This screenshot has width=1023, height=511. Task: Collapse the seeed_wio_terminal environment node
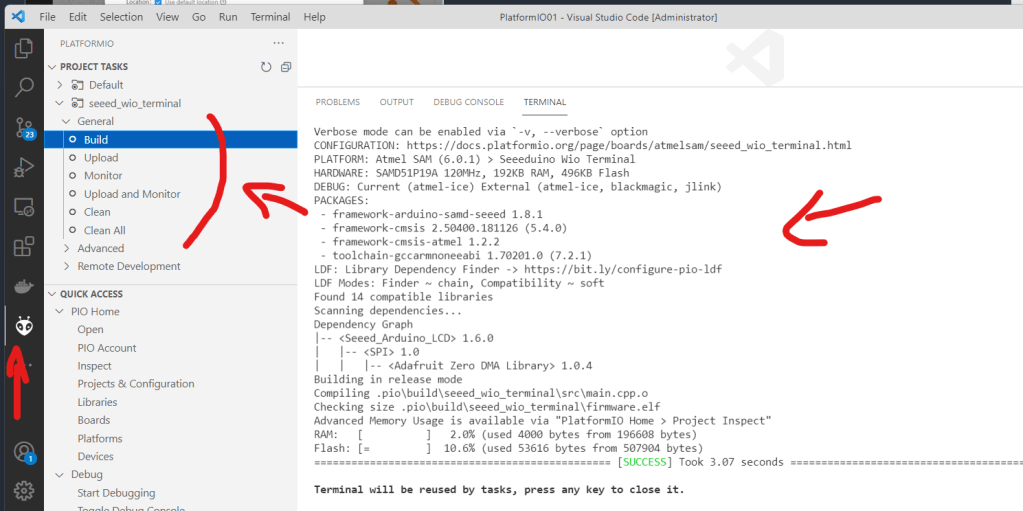(x=61, y=103)
